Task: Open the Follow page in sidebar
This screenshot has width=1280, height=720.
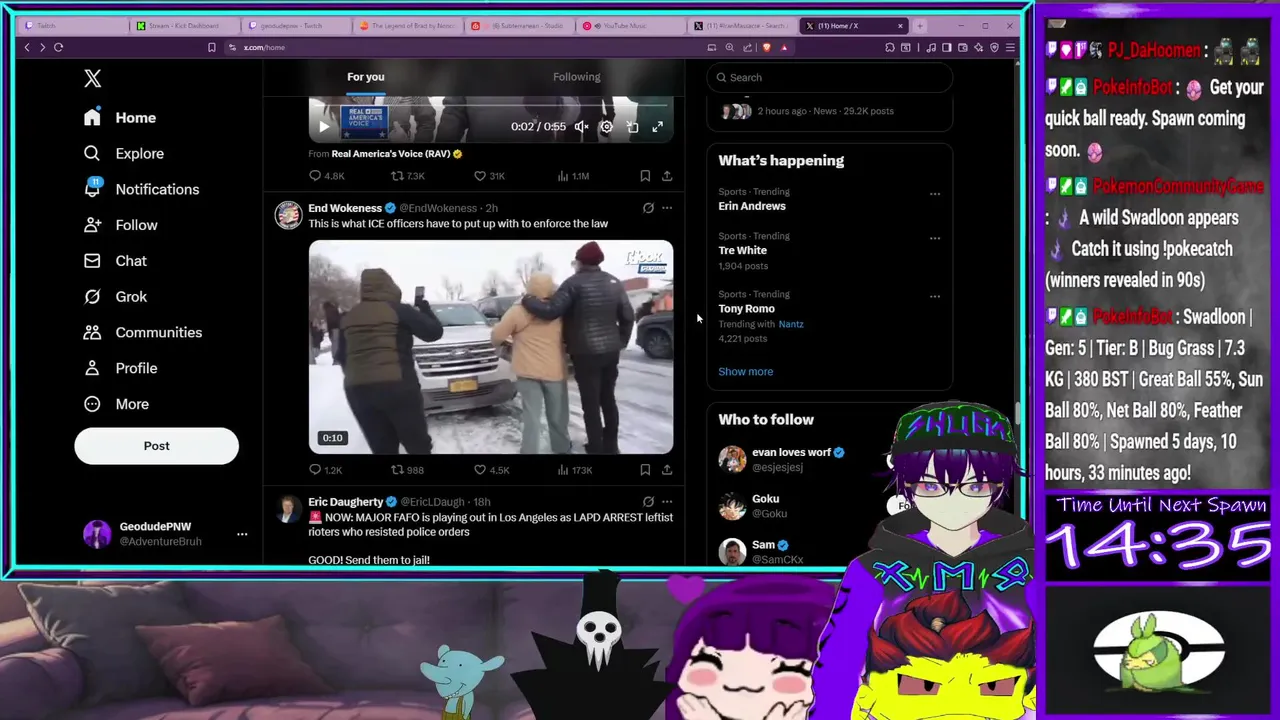Action: (x=121, y=225)
